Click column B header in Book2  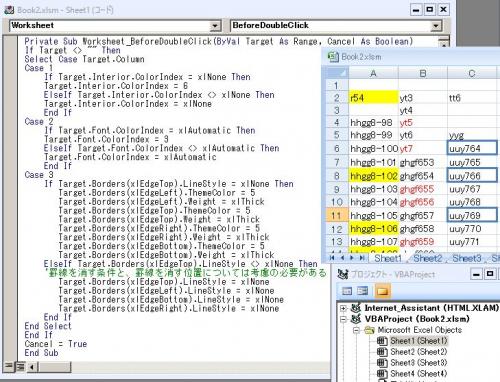click(423, 73)
